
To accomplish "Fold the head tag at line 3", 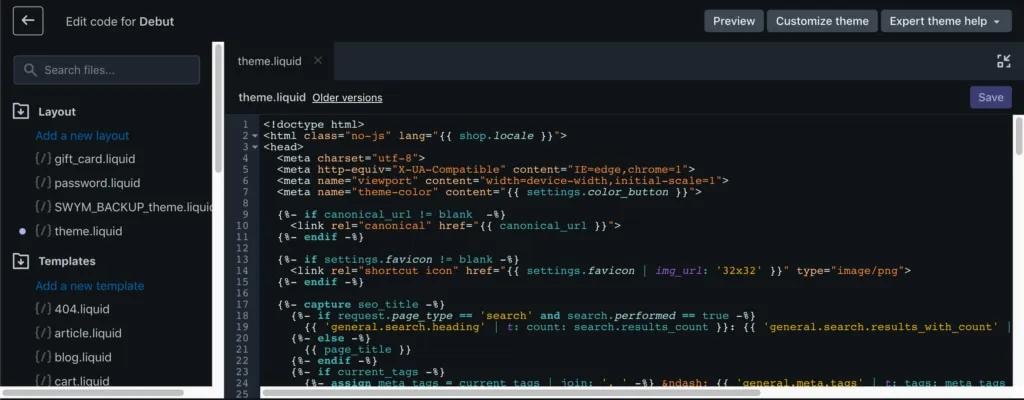I will [255, 147].
